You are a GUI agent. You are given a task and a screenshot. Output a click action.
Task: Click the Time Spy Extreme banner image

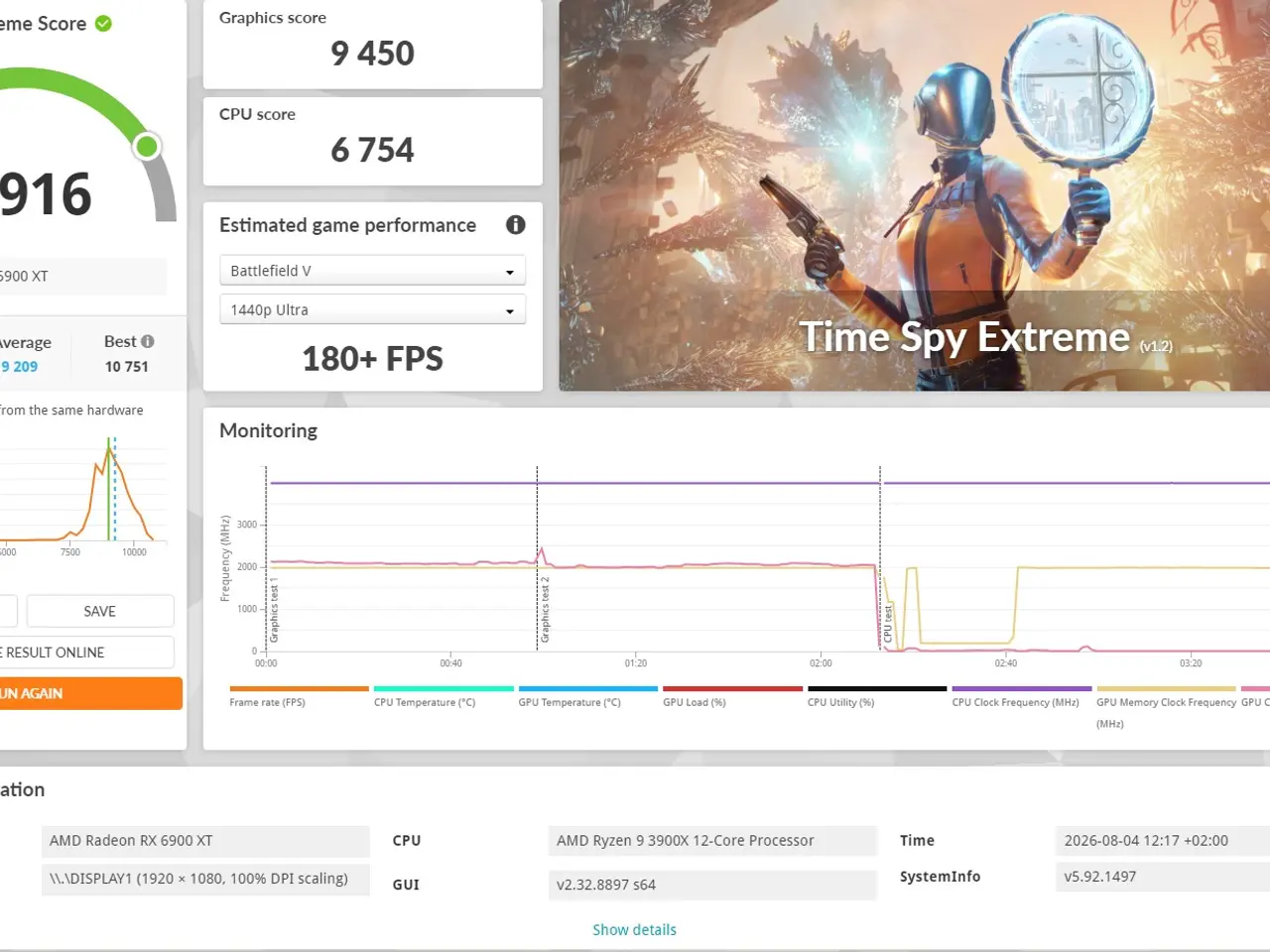(x=915, y=195)
